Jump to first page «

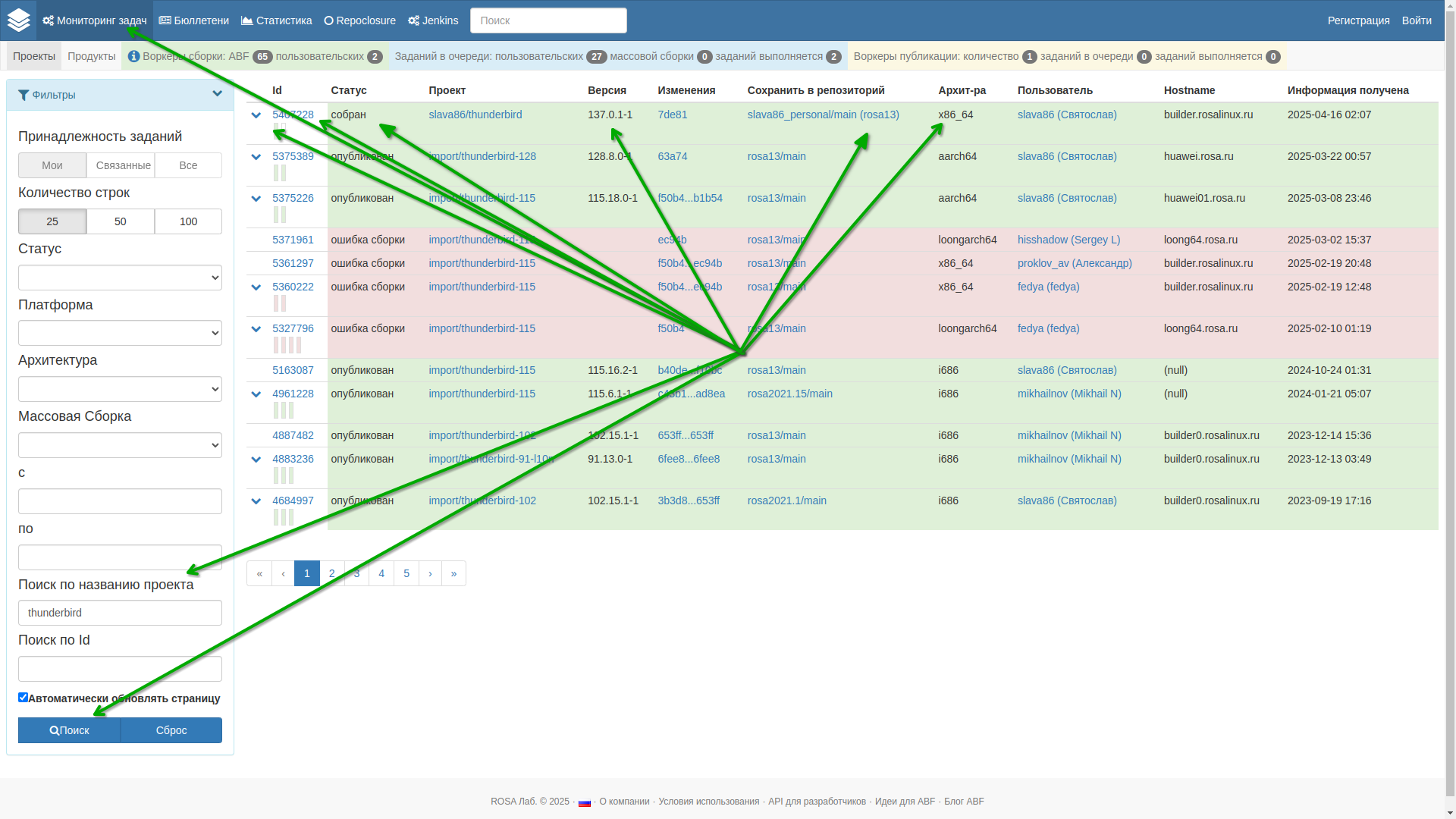(259, 573)
